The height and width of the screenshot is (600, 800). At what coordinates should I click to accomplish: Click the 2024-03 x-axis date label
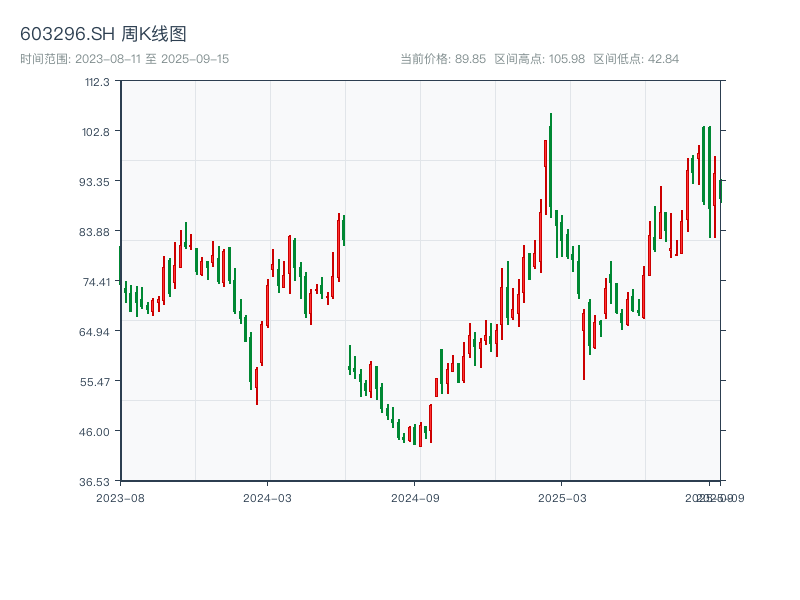(268, 497)
